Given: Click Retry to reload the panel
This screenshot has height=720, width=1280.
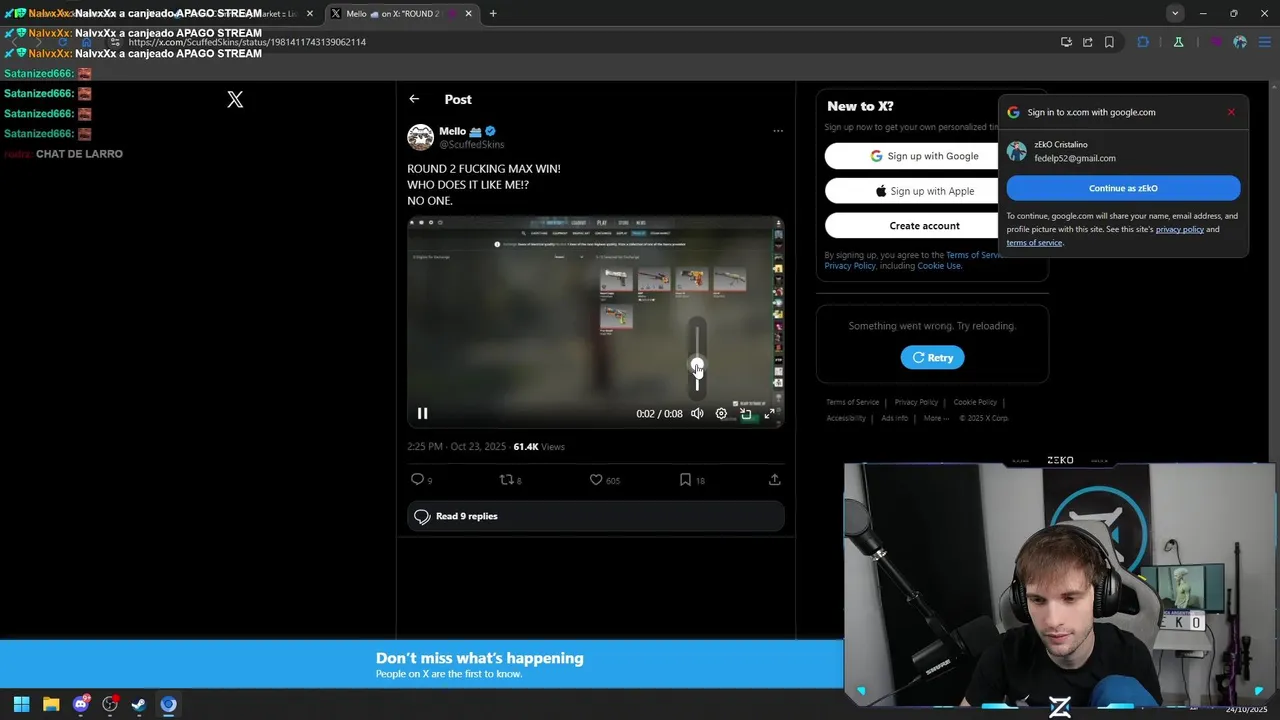Looking at the screenshot, I should coord(932,357).
